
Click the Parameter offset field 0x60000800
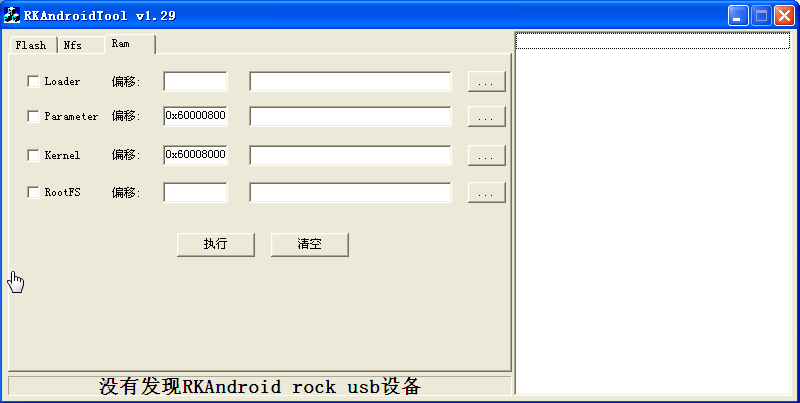pyautogui.click(x=195, y=116)
